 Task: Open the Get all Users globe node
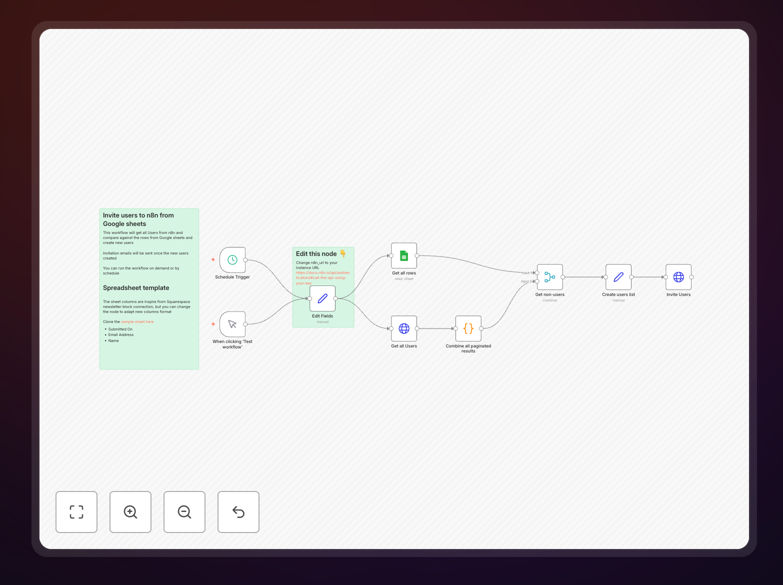404,328
